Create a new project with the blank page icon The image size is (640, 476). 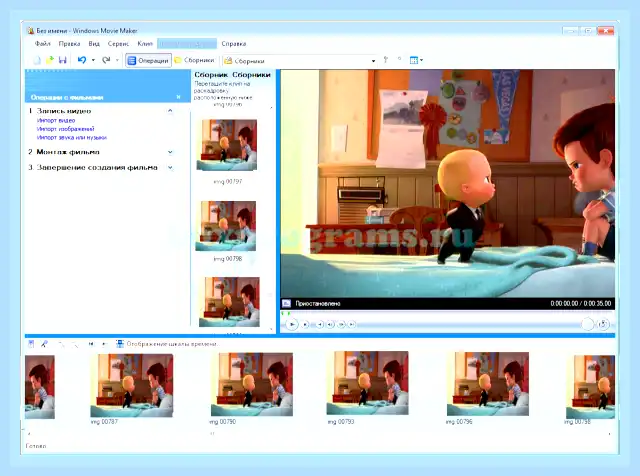(37, 60)
